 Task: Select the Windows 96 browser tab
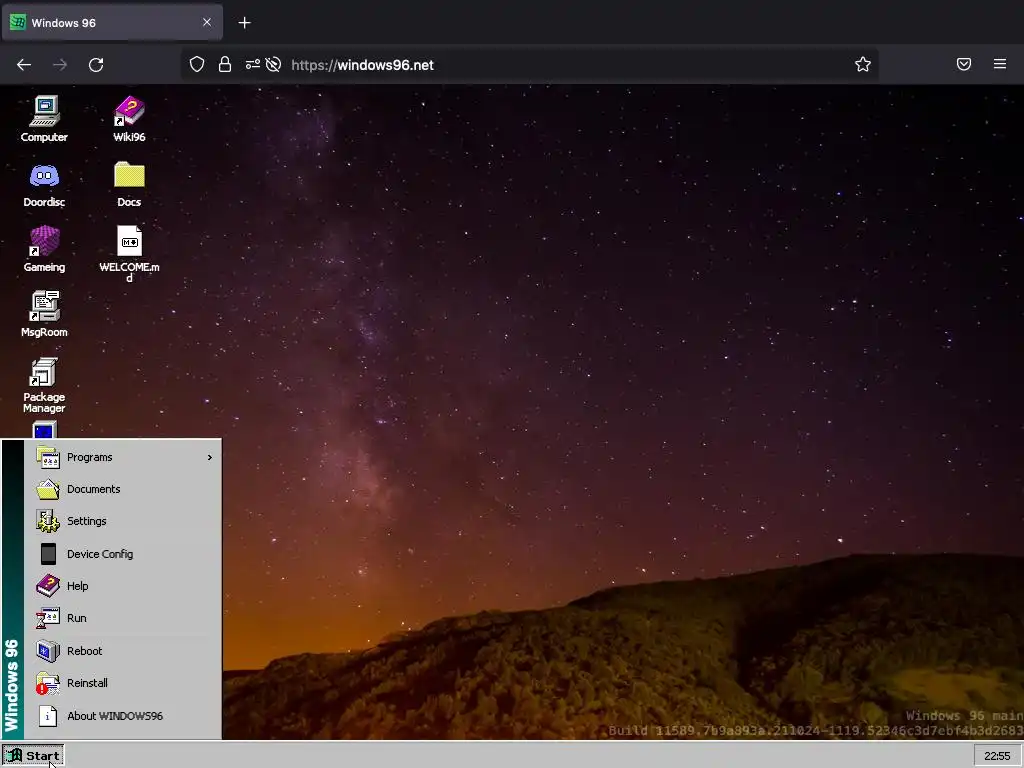click(x=112, y=23)
